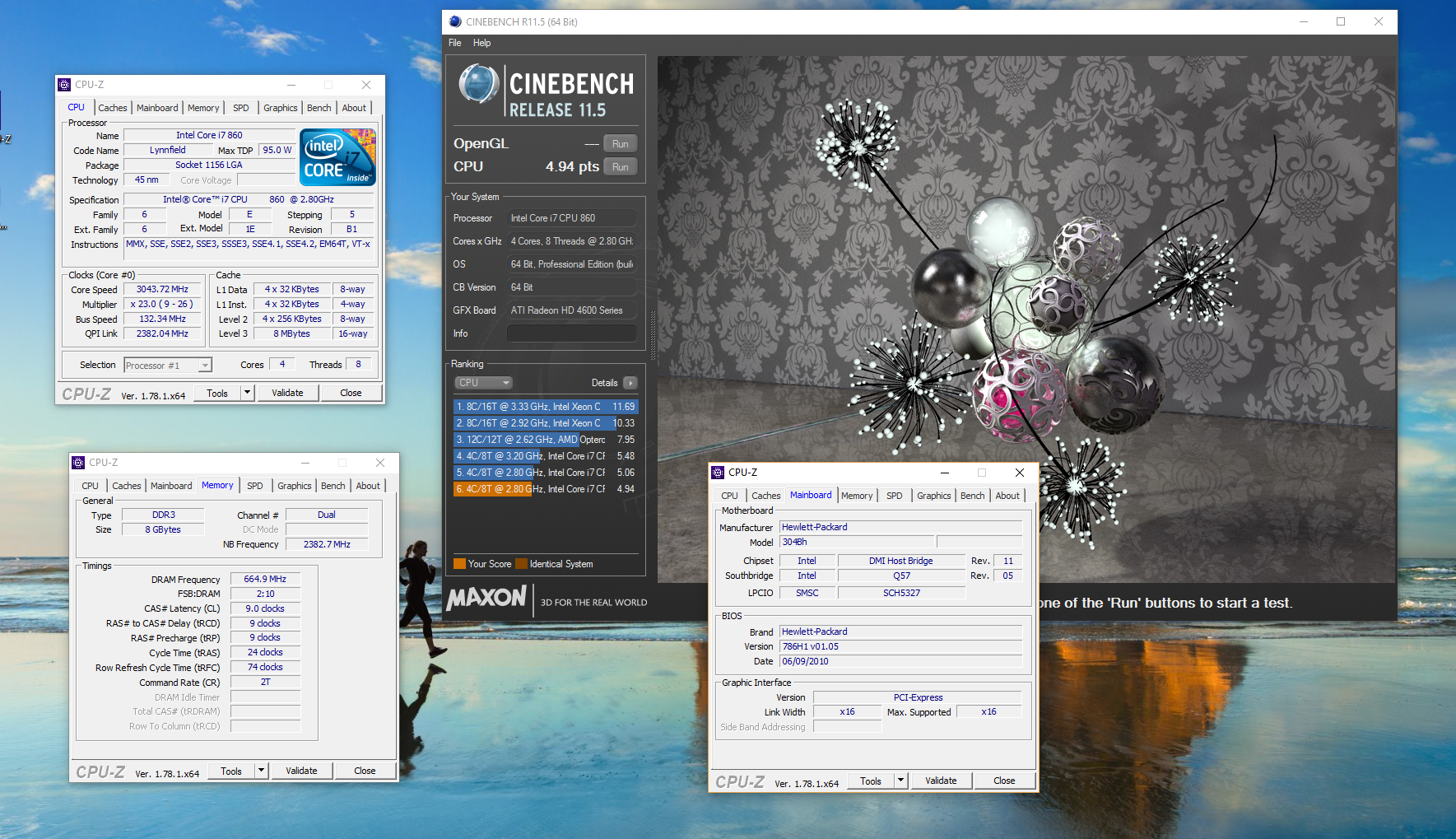This screenshot has height=839, width=1456.
Task: Click the CPU-Z title bar icon in the CPU window
Action: [x=64, y=85]
